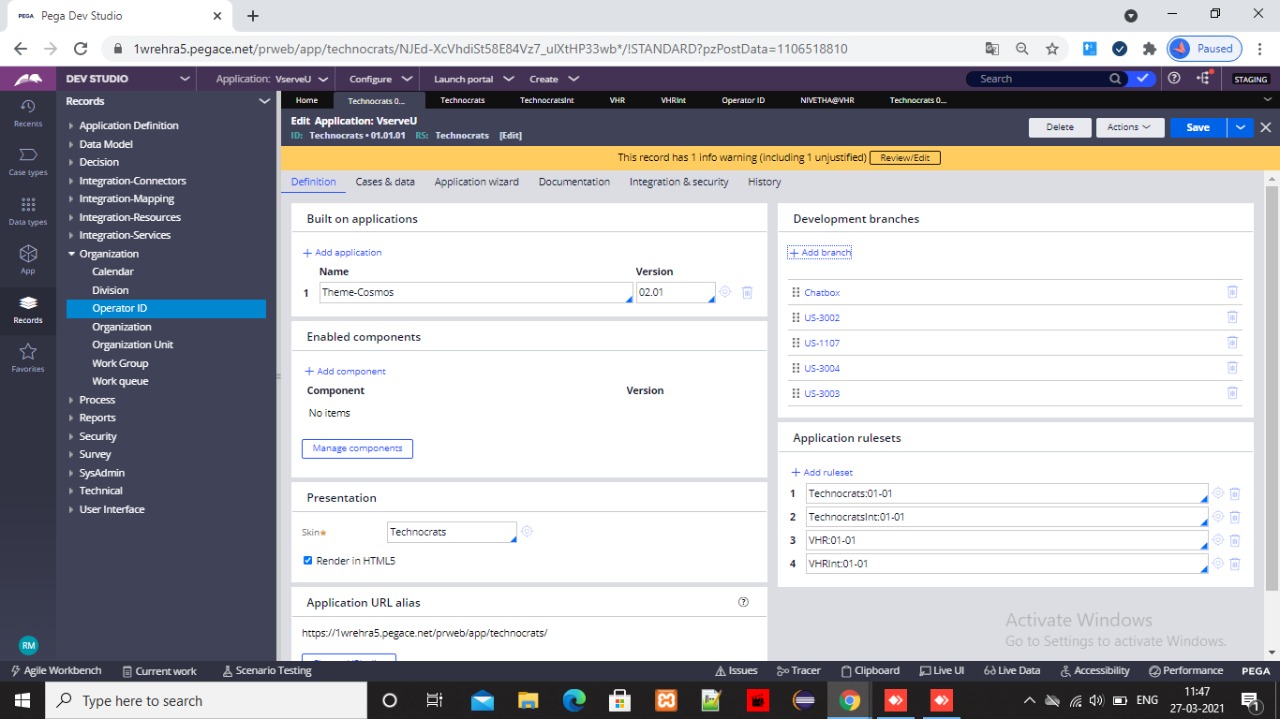Delete the Theme-Cosmos built-on application
Viewport: 1280px width, 719px height.
click(747, 292)
